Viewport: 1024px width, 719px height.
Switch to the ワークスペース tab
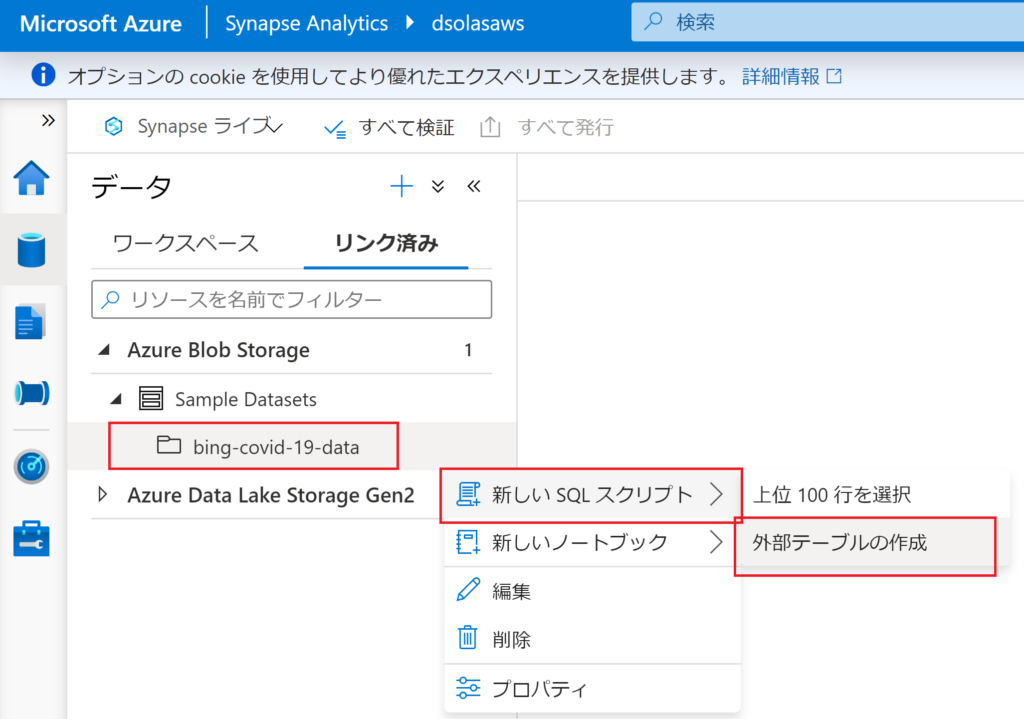pyautogui.click(x=185, y=243)
